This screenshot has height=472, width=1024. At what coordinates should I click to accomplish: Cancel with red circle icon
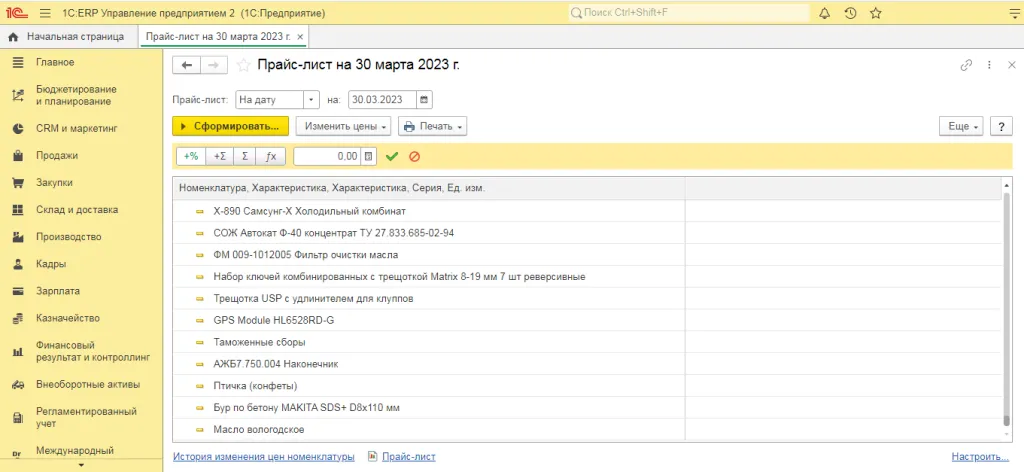[x=414, y=156]
